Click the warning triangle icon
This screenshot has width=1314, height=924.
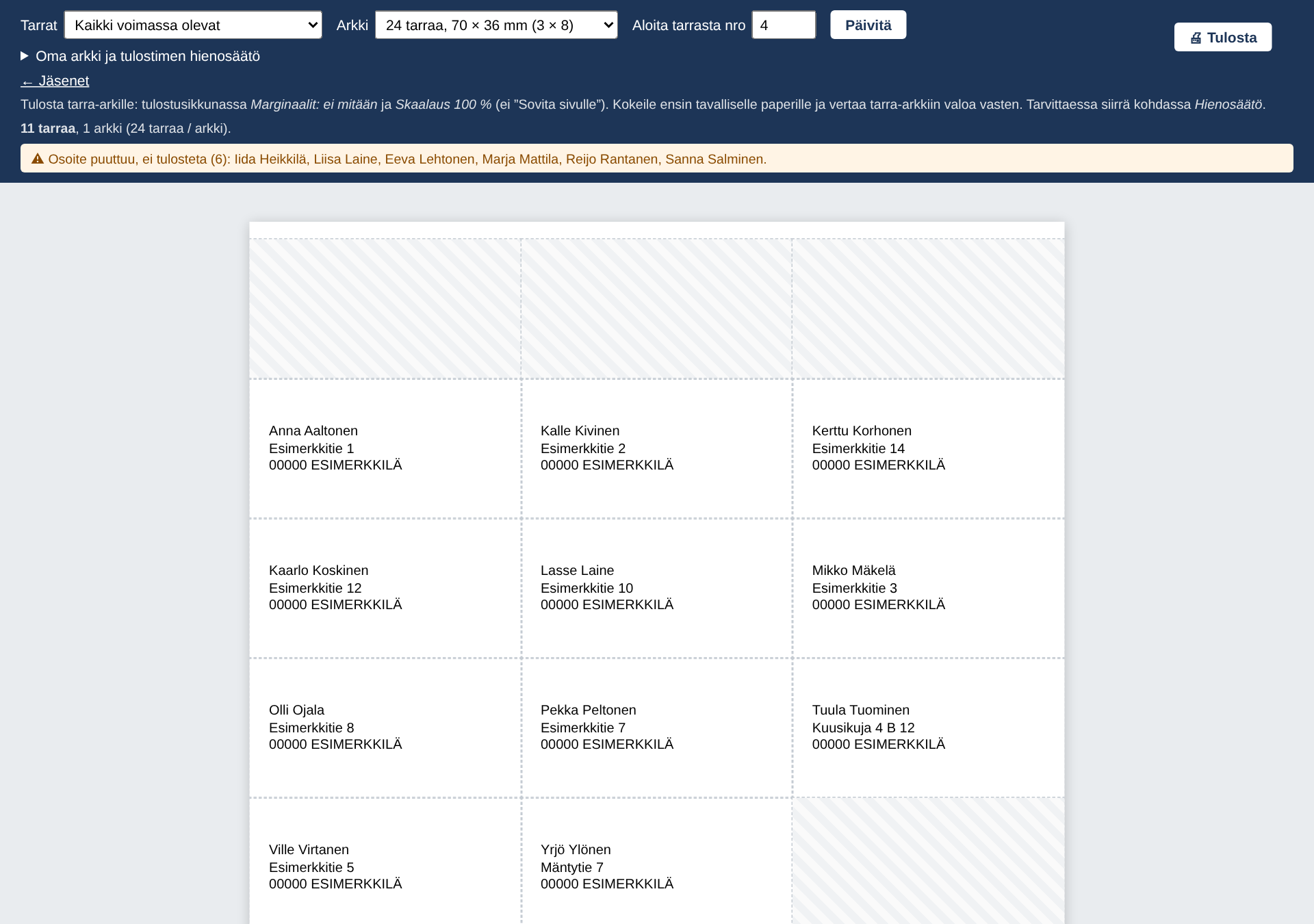click(x=38, y=159)
